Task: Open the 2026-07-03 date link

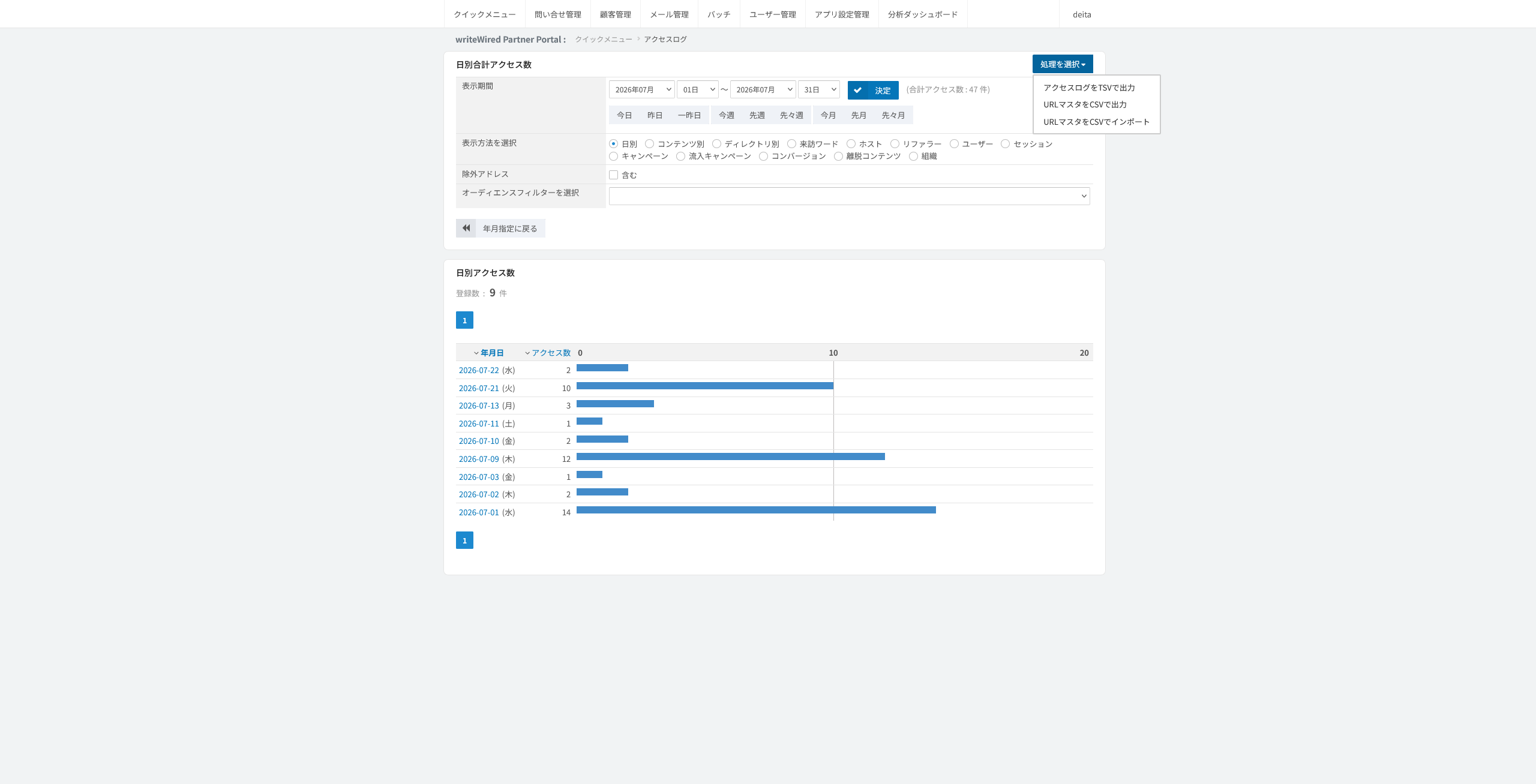Action: (x=479, y=477)
